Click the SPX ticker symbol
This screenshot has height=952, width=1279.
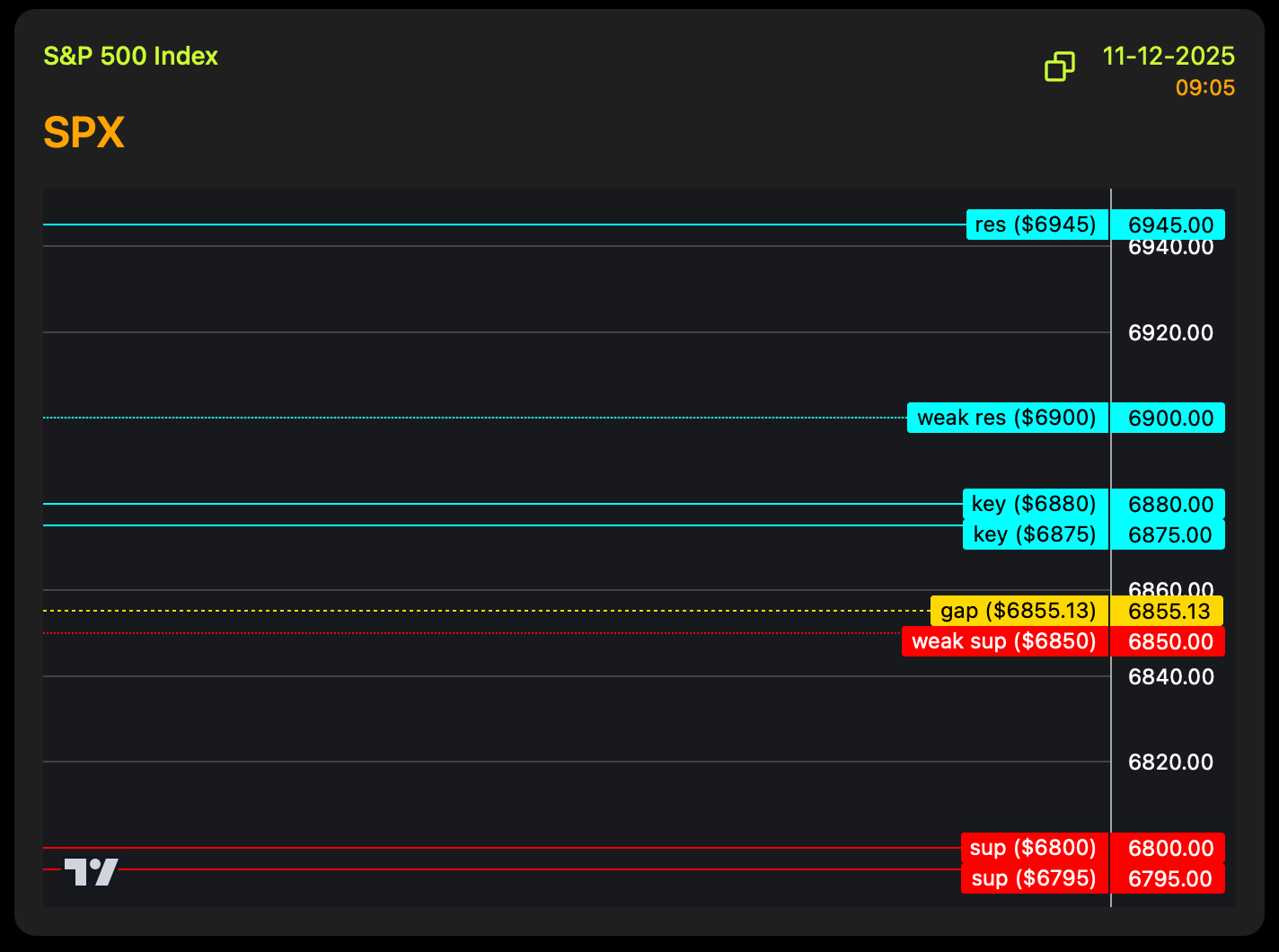coord(84,134)
